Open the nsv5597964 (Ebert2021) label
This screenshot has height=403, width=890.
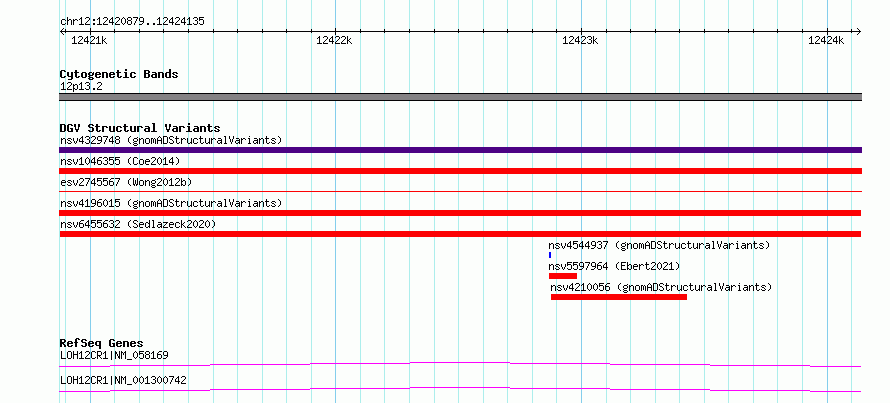point(614,266)
